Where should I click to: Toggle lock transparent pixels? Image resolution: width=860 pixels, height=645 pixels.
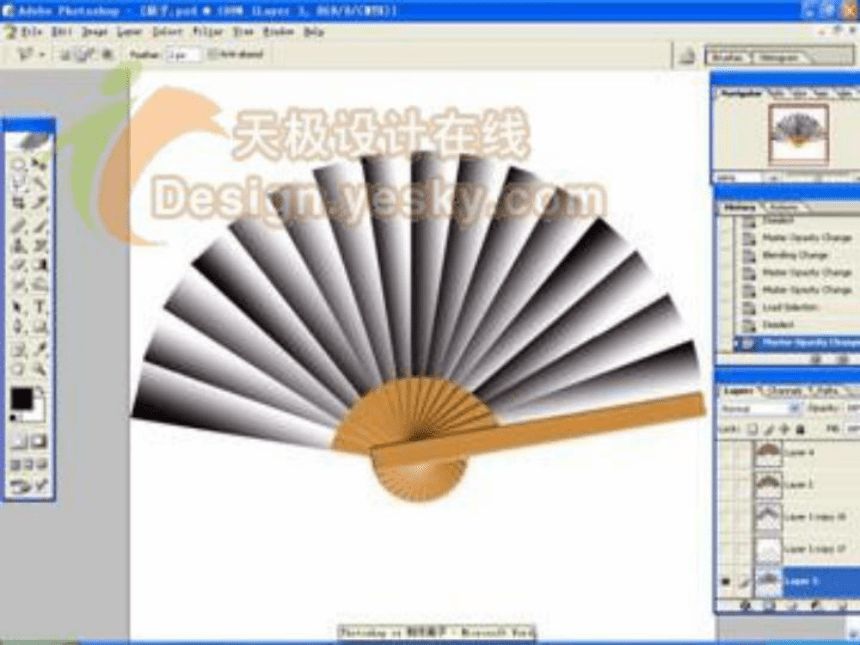pyautogui.click(x=752, y=429)
